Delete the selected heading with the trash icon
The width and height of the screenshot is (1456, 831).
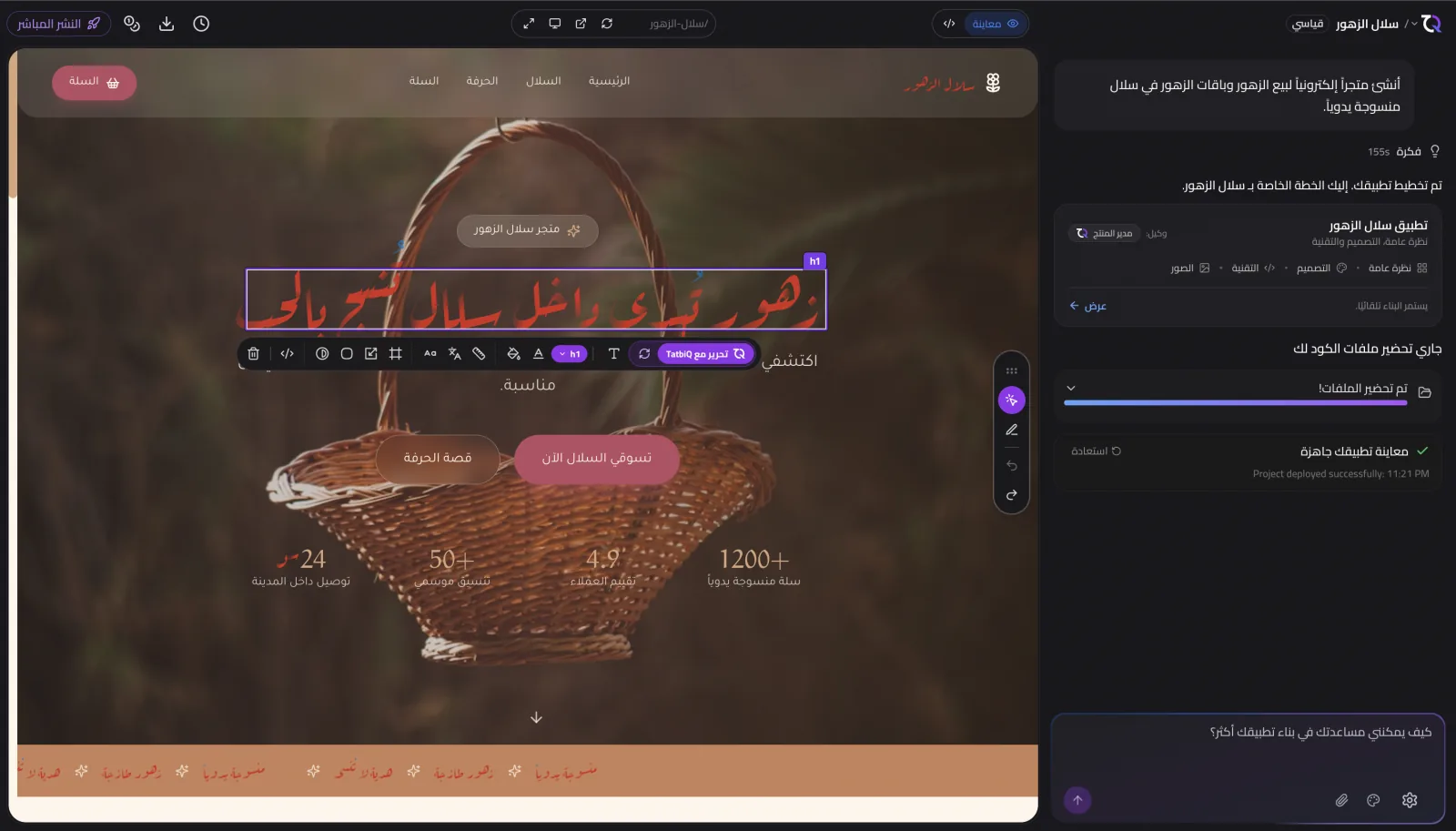(254, 354)
